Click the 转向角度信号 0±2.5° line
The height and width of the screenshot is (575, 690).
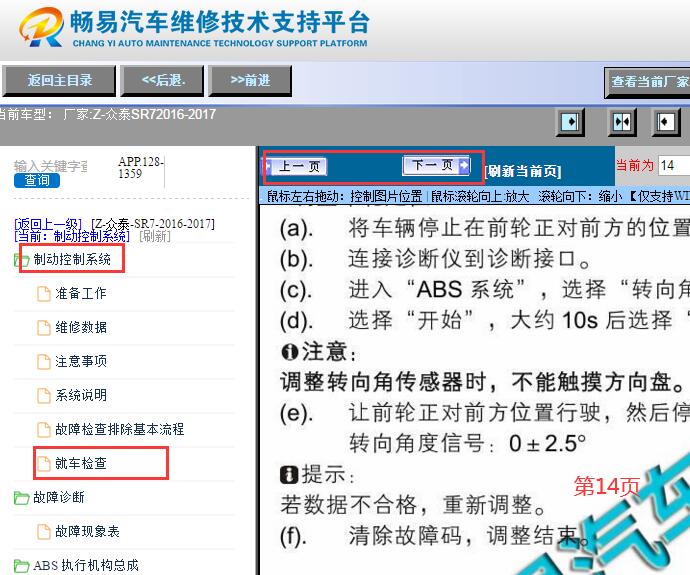click(x=467, y=443)
